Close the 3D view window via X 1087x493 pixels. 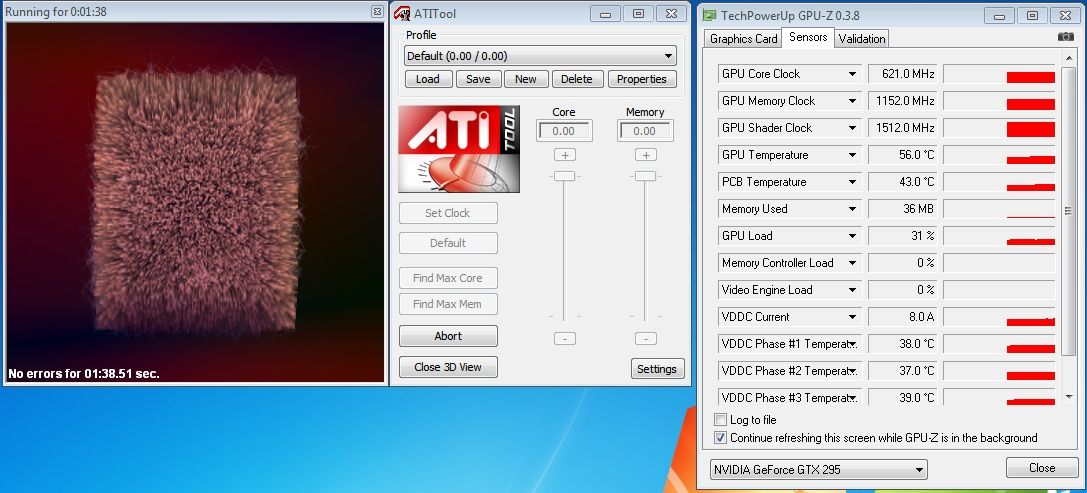click(x=376, y=11)
